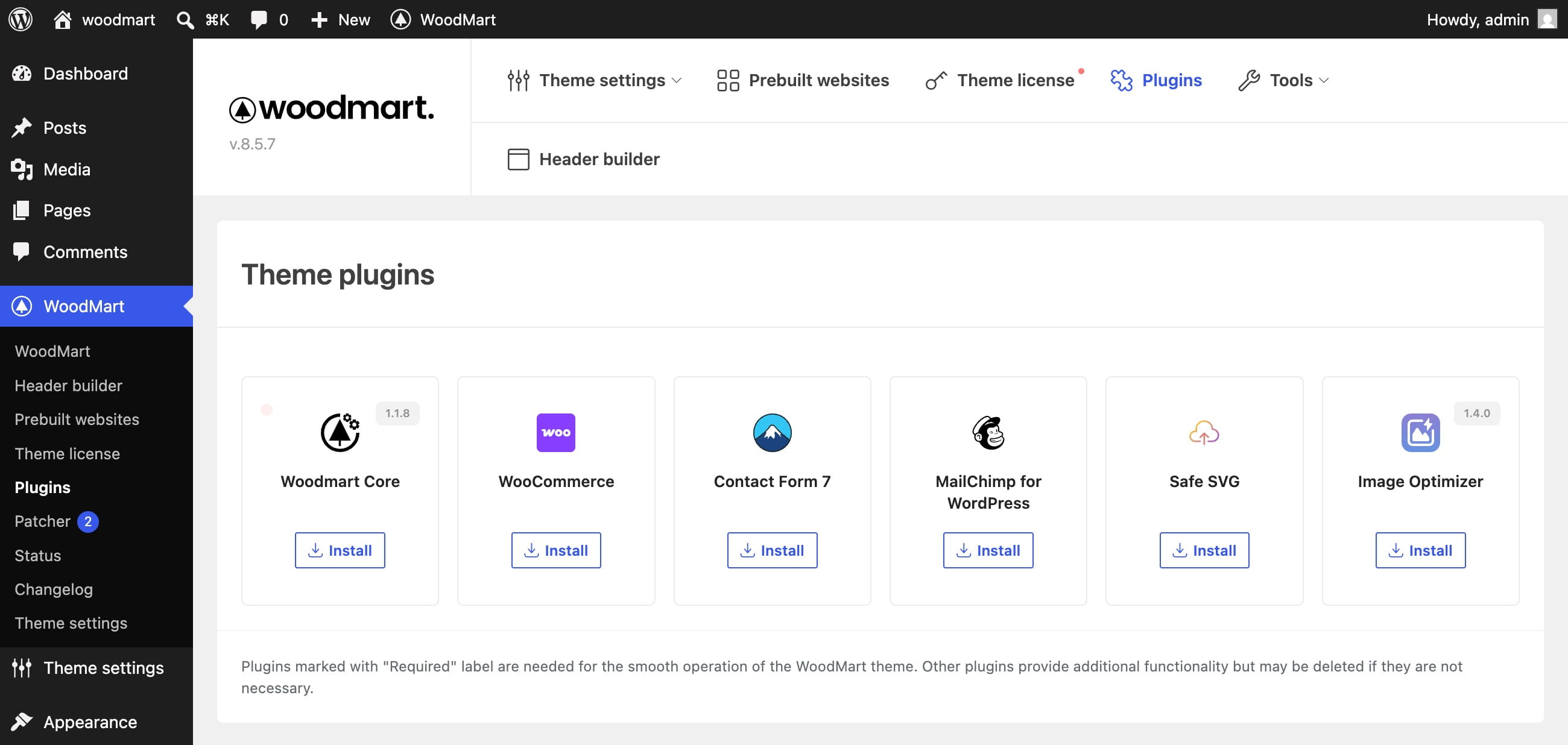Click the WordPress logo in admin bar
Screen dimensions: 1568x745
[x=21, y=19]
